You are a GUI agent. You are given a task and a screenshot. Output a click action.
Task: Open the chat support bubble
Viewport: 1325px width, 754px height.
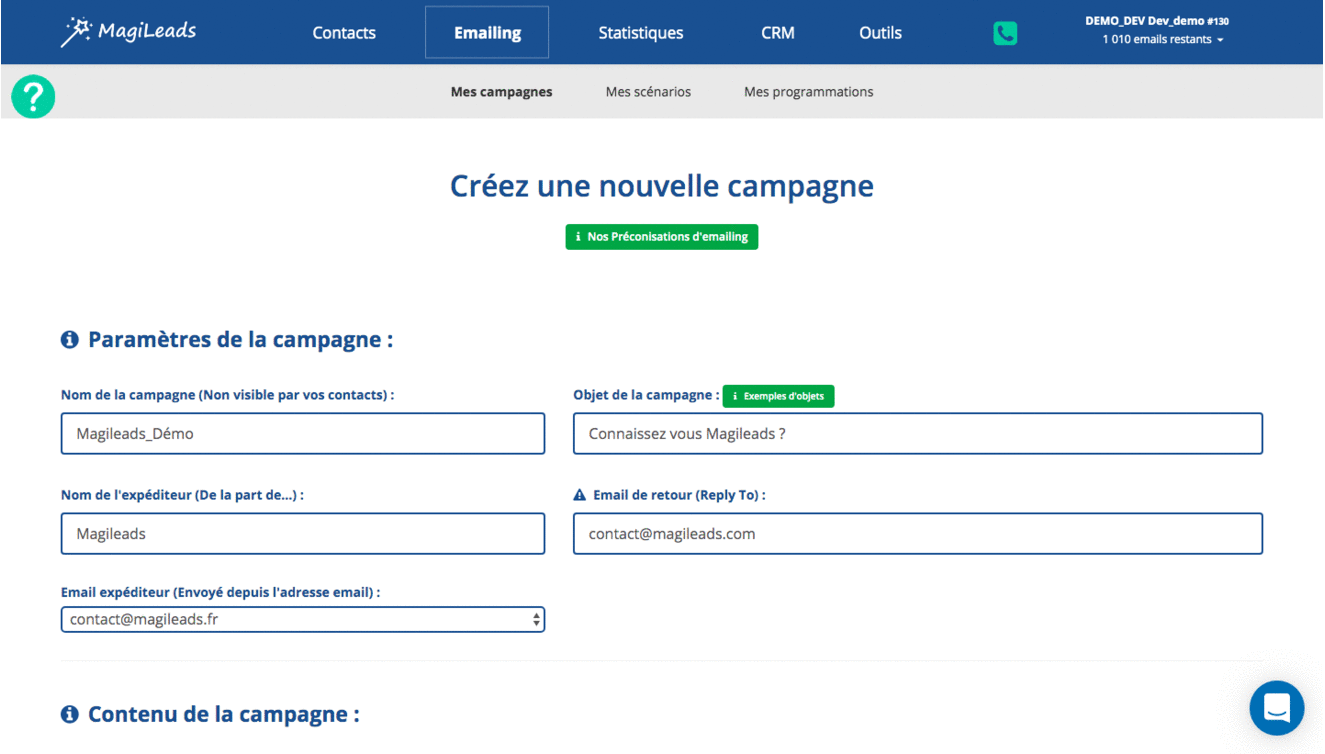pyautogui.click(x=1277, y=708)
